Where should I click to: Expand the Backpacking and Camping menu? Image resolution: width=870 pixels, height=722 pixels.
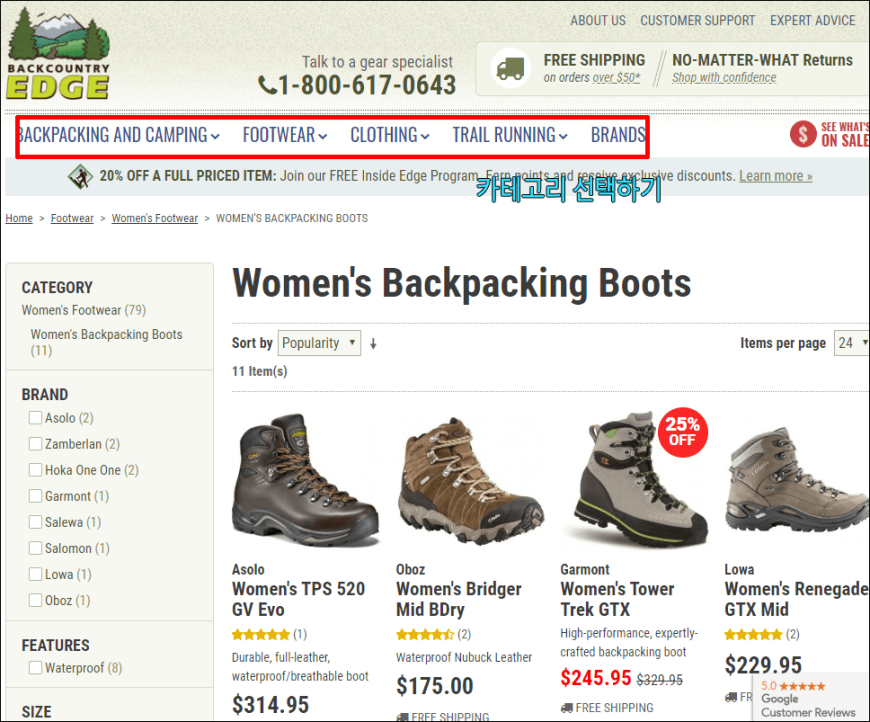(x=119, y=135)
